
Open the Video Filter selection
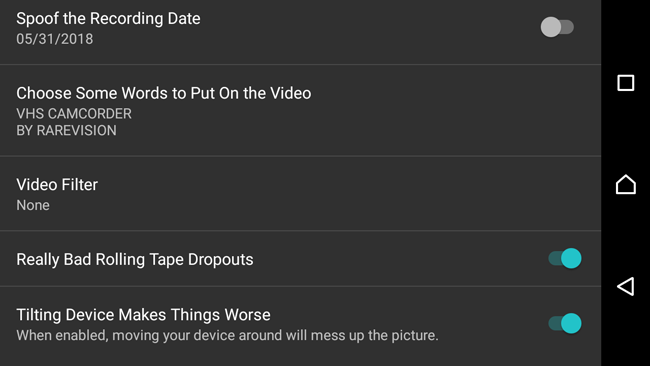(x=301, y=194)
